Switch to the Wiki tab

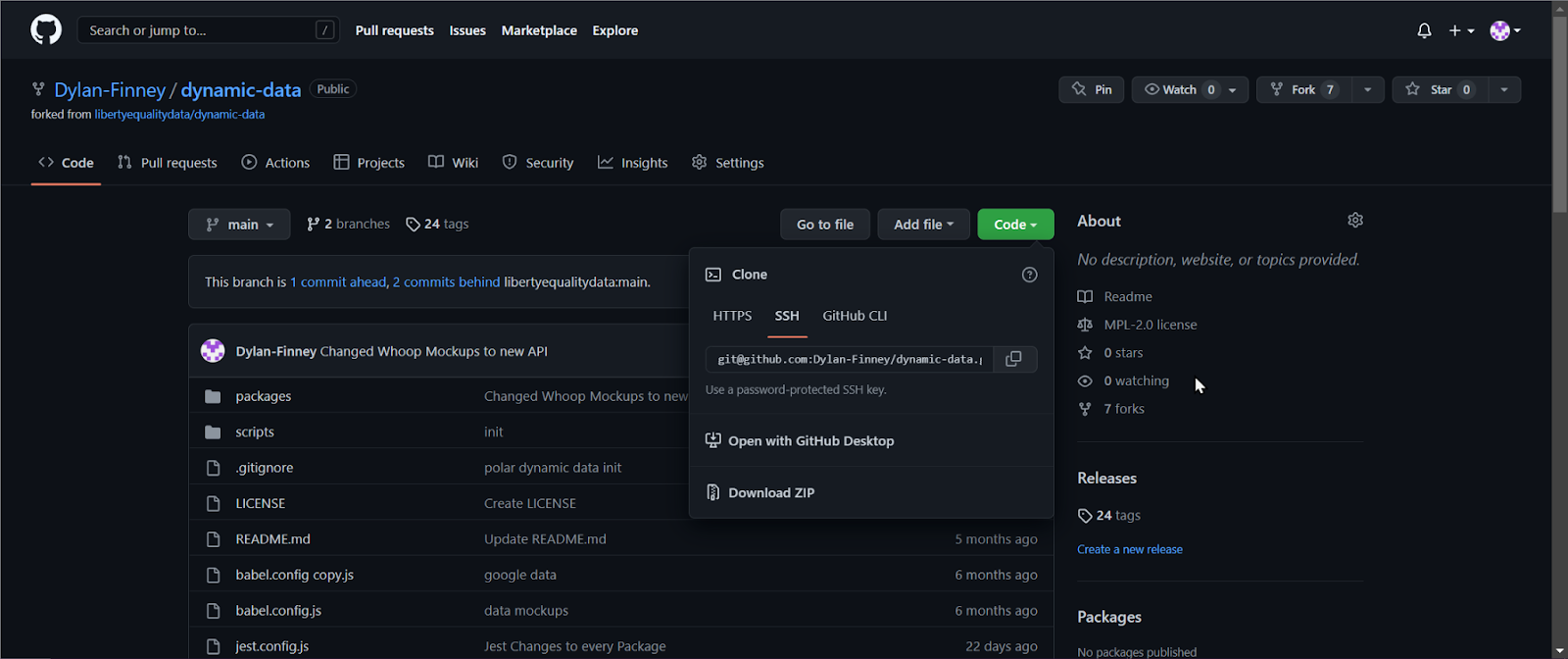[x=453, y=163]
